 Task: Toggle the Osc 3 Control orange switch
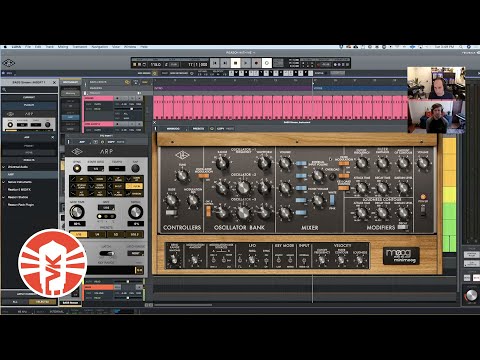click(x=208, y=212)
